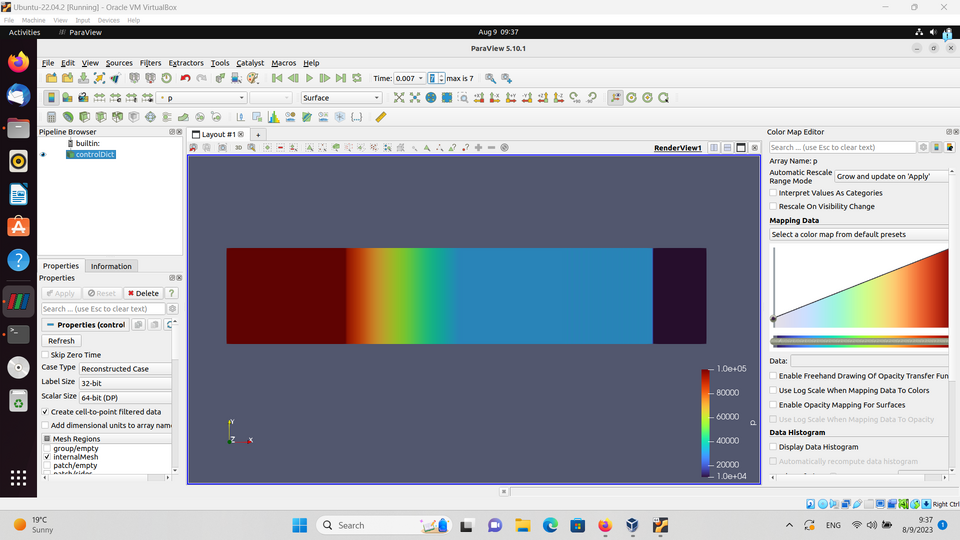Play the animation
Screen dimensions: 960x540
(x=309, y=78)
